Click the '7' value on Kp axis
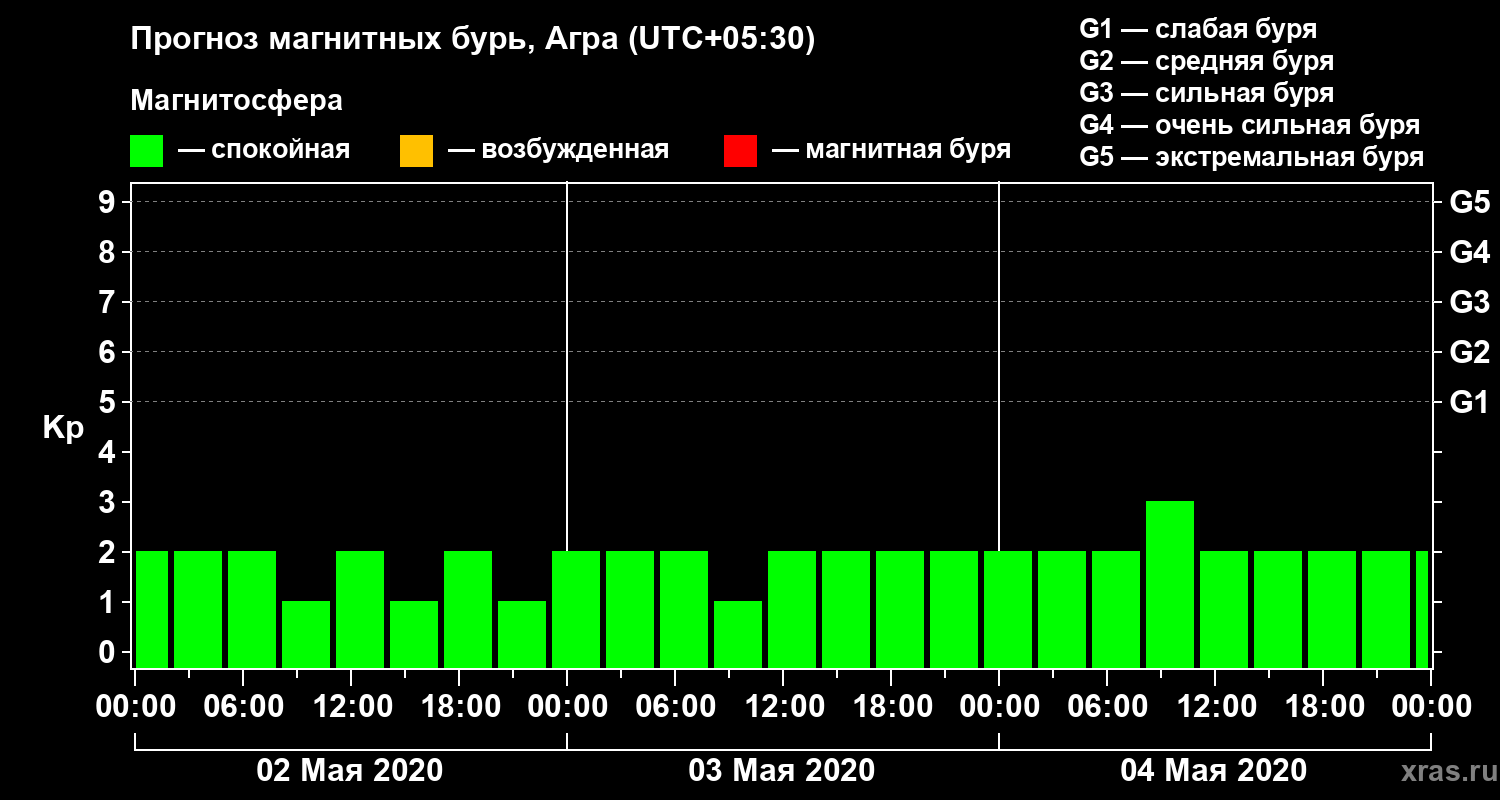This screenshot has width=1500, height=800. pos(109,302)
